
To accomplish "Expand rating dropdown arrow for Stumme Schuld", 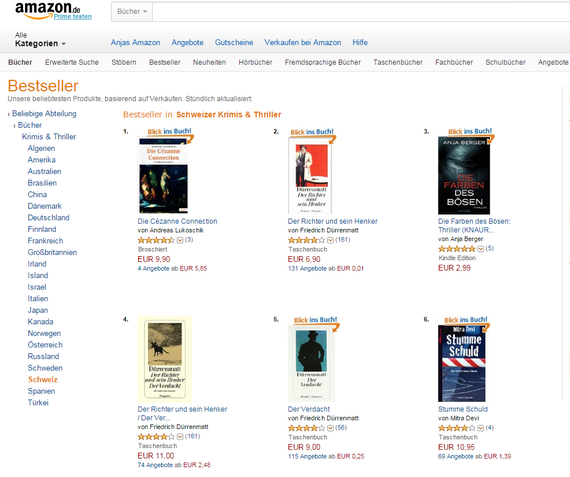I will (x=481, y=428).
